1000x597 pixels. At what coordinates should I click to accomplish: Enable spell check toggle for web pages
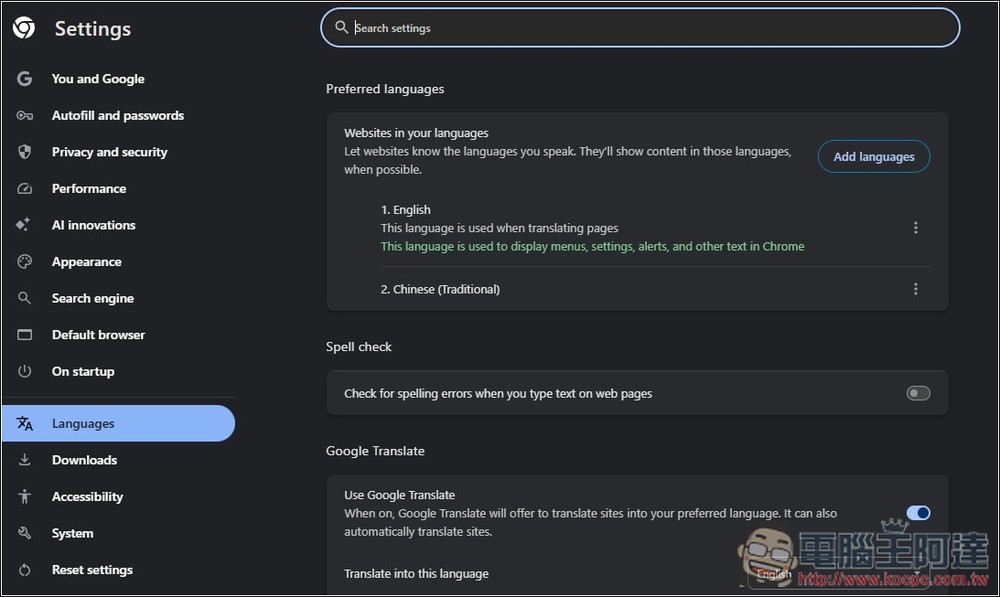[917, 393]
